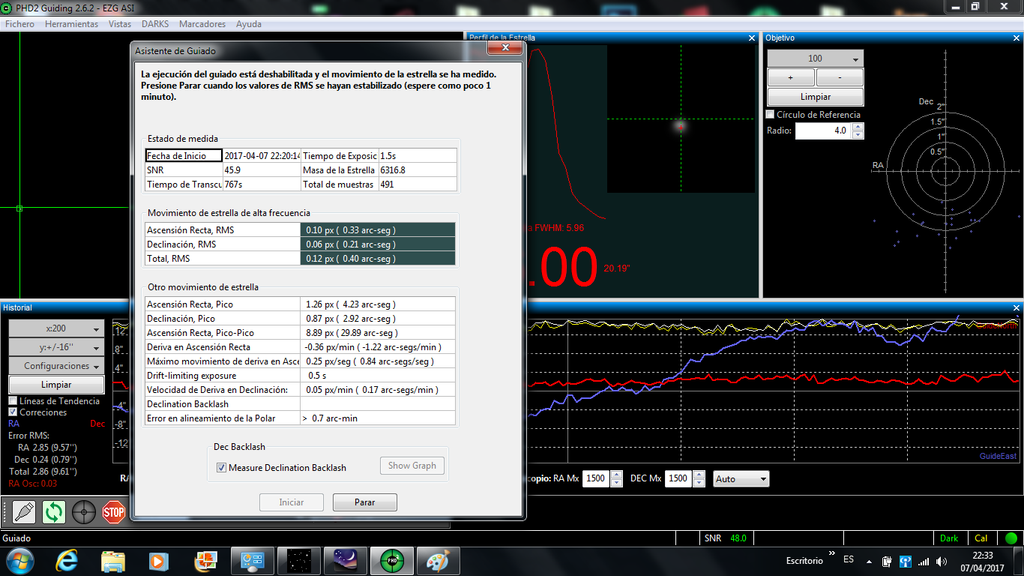This screenshot has height=576, width=1024.
Task: Open the DARKS menu
Action: click(x=155, y=24)
